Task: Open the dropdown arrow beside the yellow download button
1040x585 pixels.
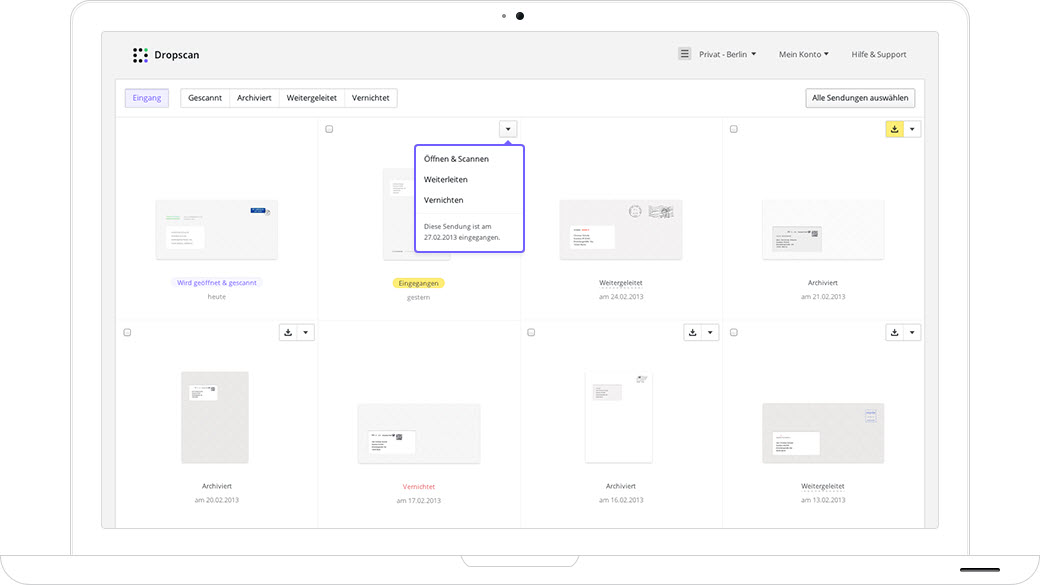Action: [x=911, y=128]
